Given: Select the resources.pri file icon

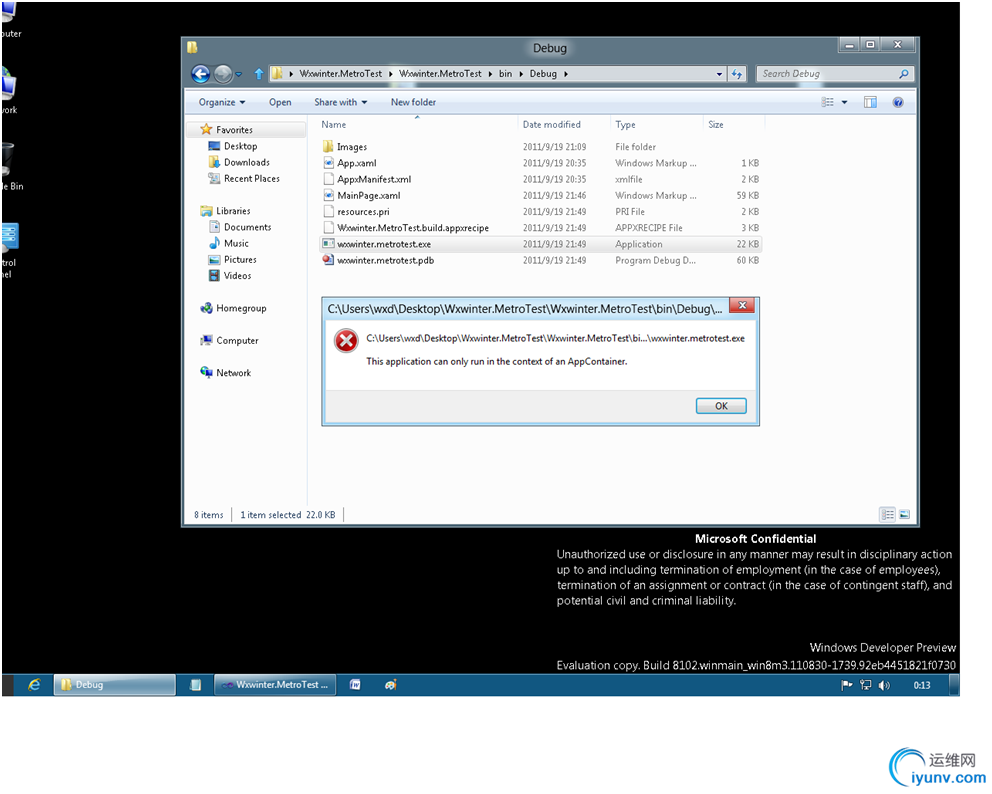Looking at the screenshot, I should pyautogui.click(x=328, y=212).
